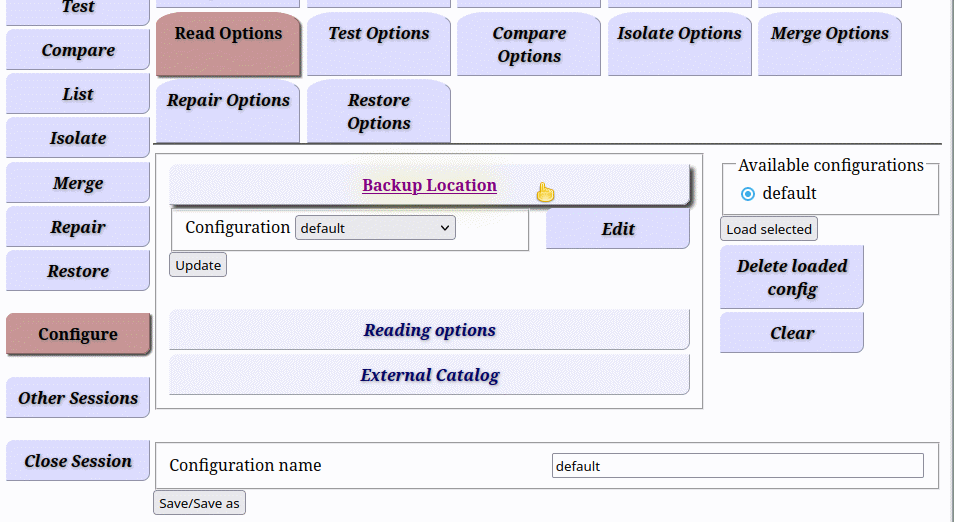Click the Backup Location link

[x=430, y=185]
